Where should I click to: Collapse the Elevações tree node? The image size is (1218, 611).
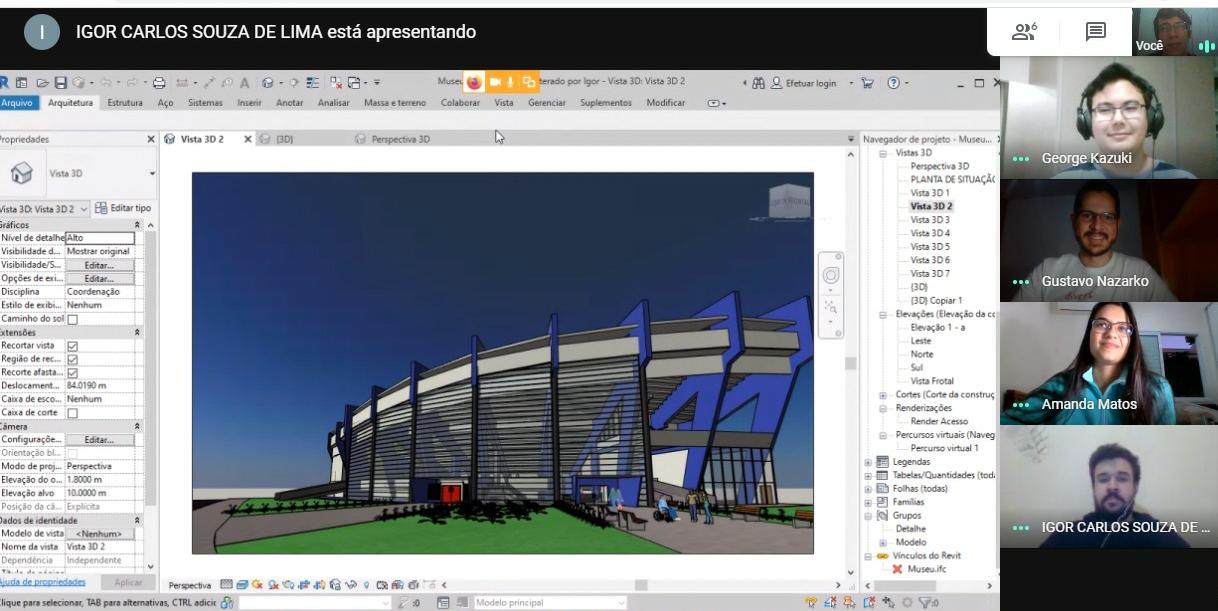point(883,314)
